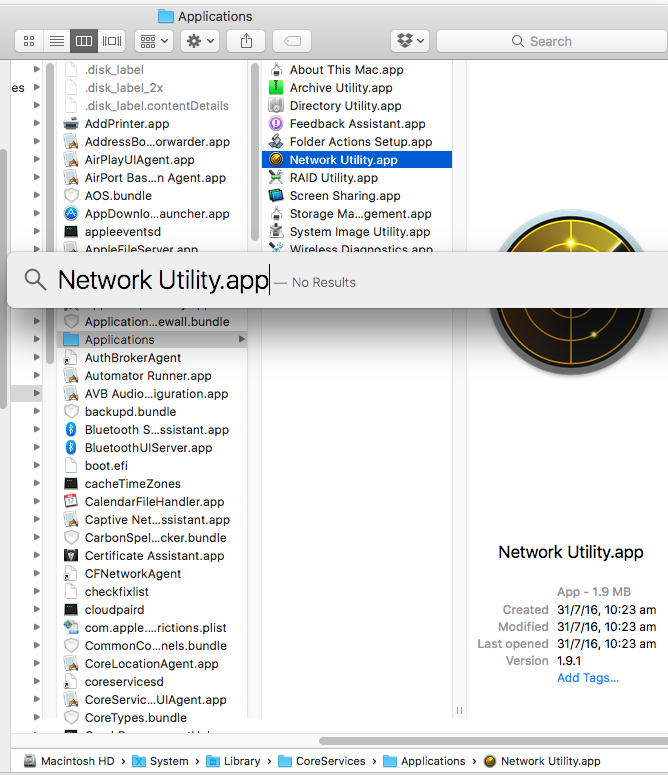This screenshot has width=668, height=775.
Task: Switch Finder to Cover Flow view
Action: pos(112,41)
